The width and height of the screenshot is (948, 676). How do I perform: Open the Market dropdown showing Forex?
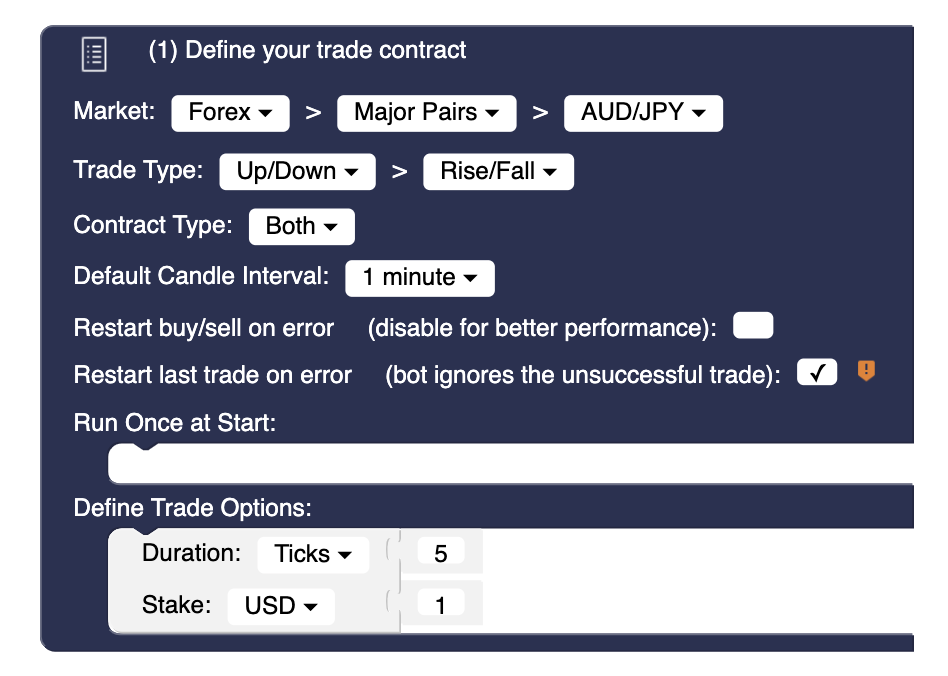click(230, 113)
